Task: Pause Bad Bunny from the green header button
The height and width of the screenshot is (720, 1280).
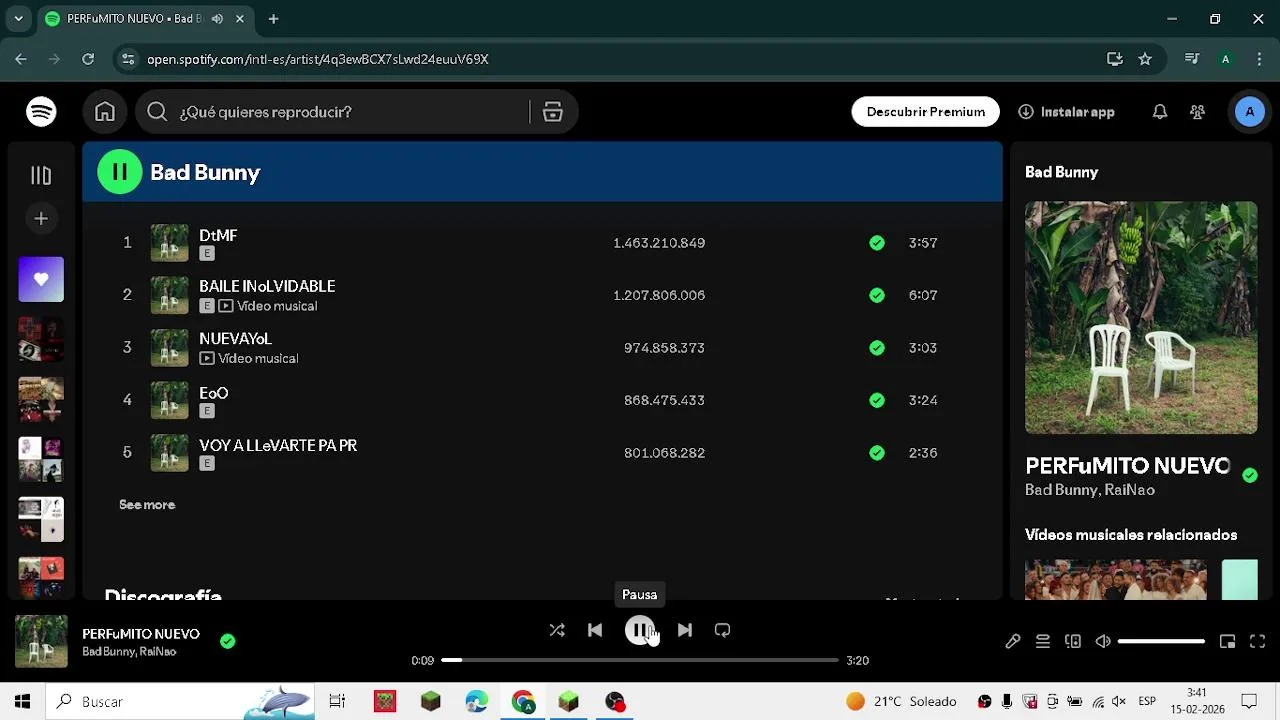Action: click(120, 172)
